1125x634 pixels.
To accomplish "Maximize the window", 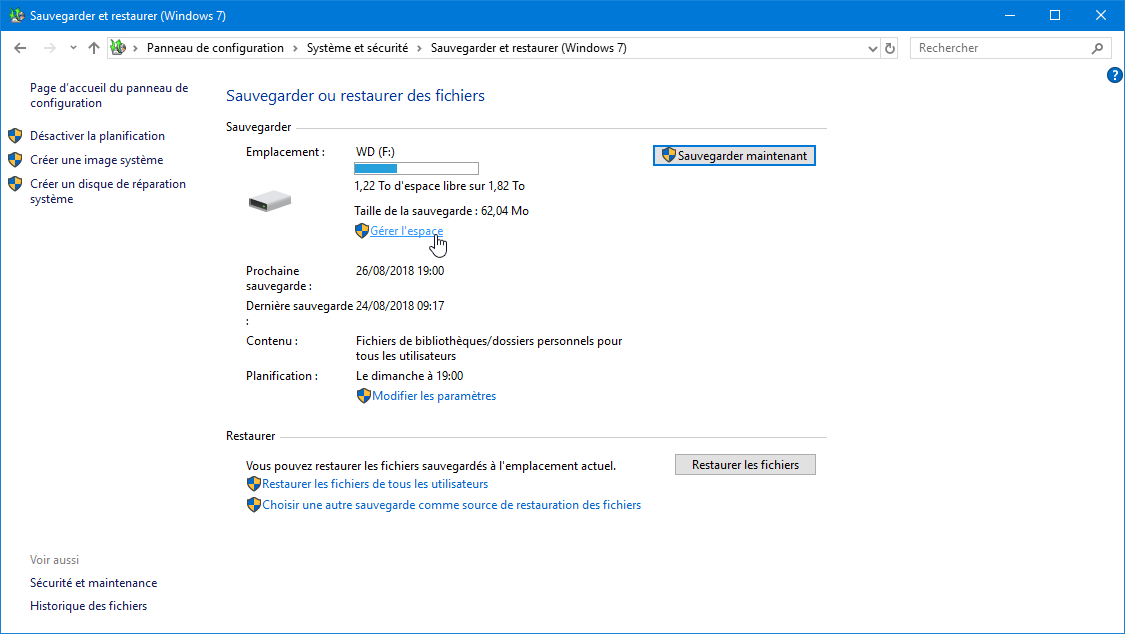I will pos(1055,15).
